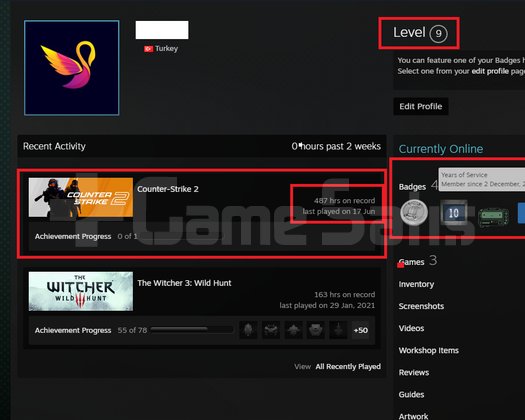Open fourth Witcher achievement icon
The height and width of the screenshot is (420, 525).
(316, 330)
